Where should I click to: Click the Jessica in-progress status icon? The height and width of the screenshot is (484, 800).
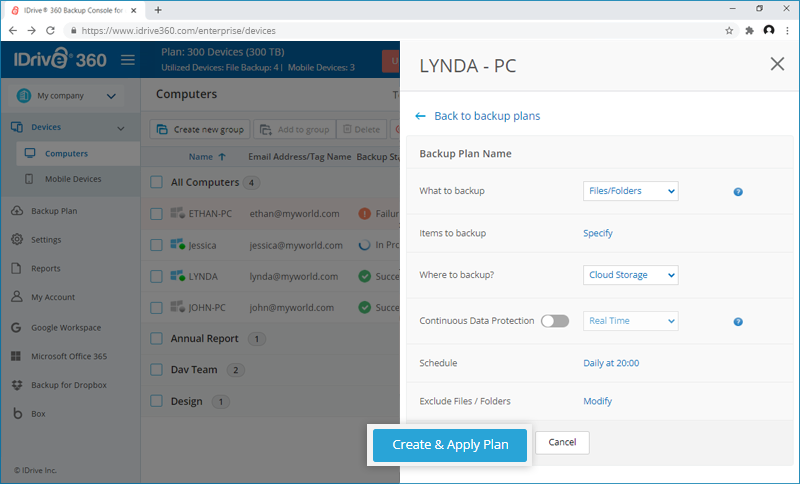click(x=364, y=245)
